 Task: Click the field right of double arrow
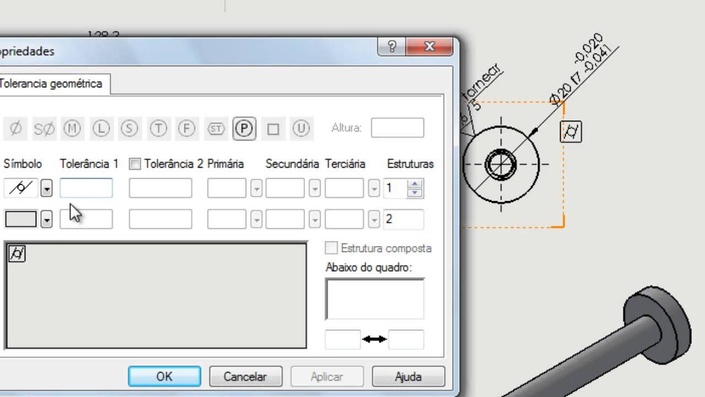[406, 339]
